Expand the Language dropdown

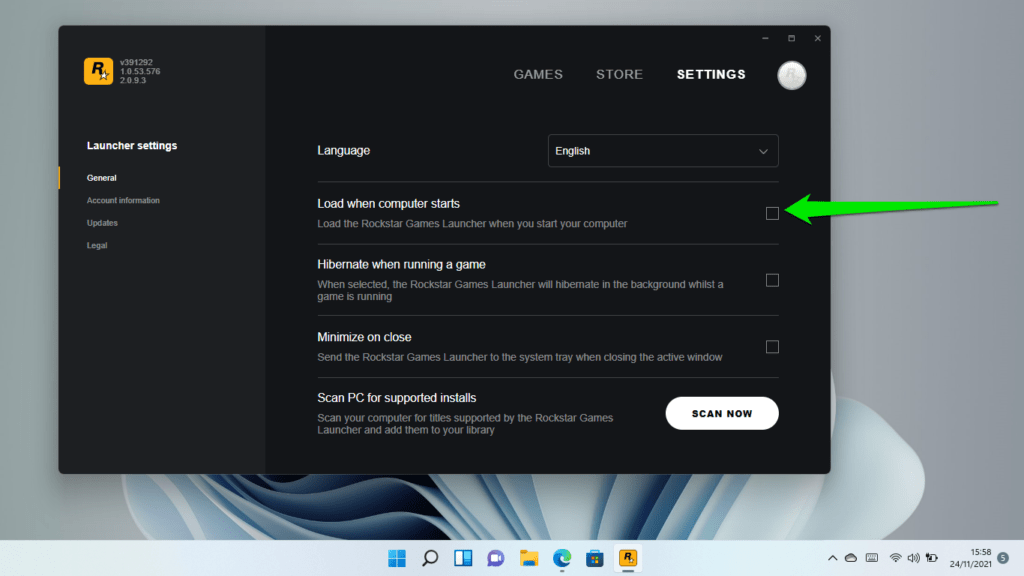pyautogui.click(x=663, y=151)
